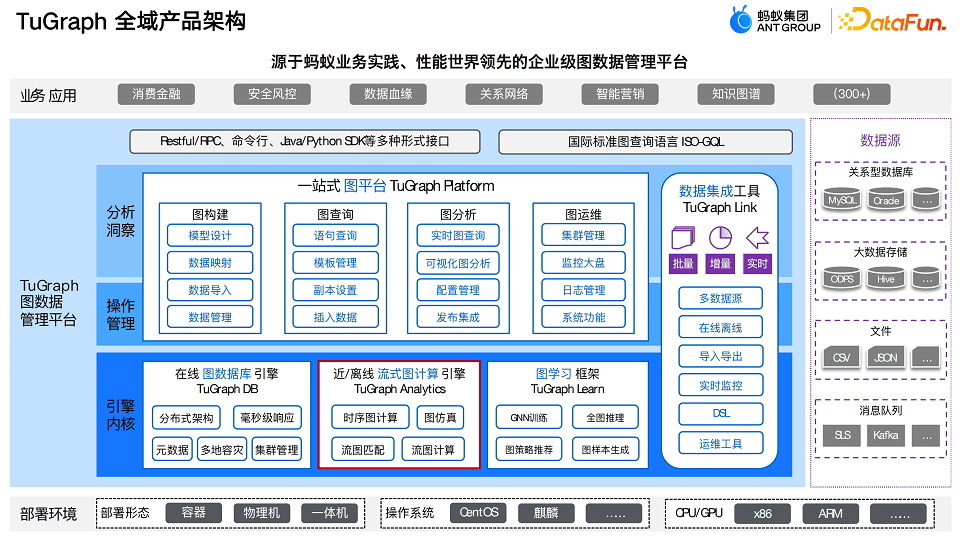
Task: Click the Ant Group logo
Action: click(775, 20)
